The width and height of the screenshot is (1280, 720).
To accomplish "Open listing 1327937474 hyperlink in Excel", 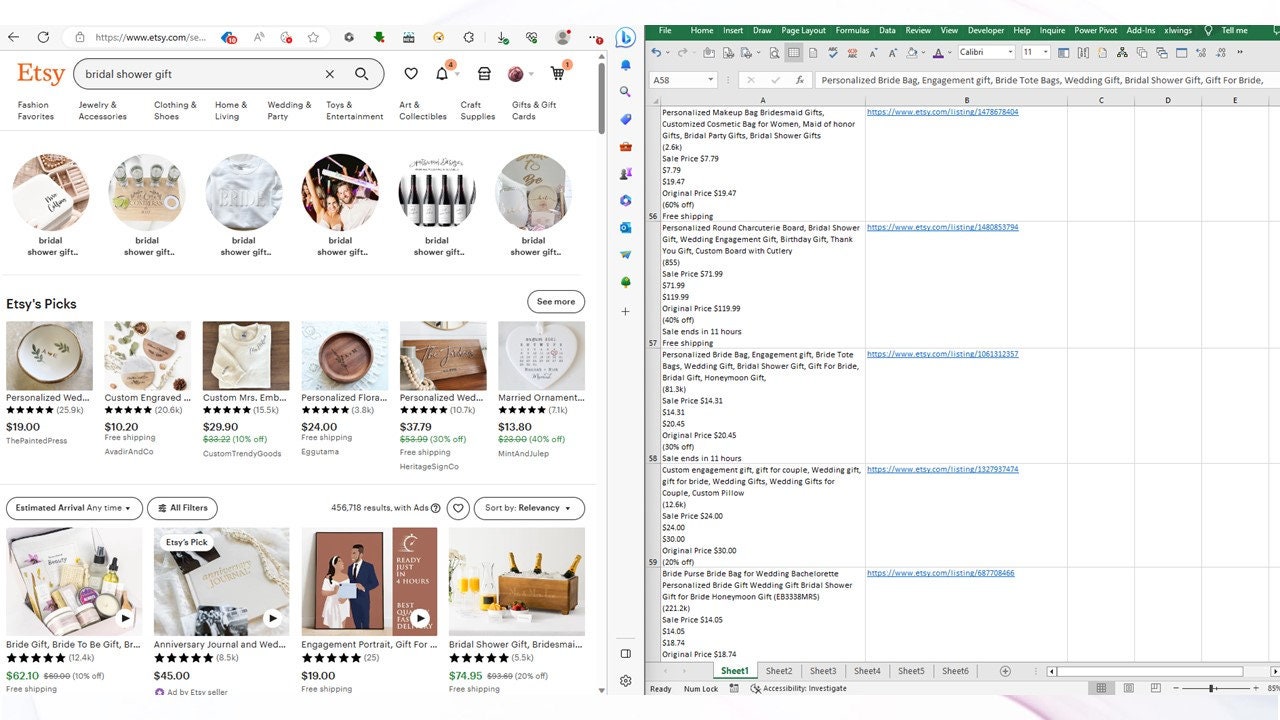I will (x=942, y=469).
